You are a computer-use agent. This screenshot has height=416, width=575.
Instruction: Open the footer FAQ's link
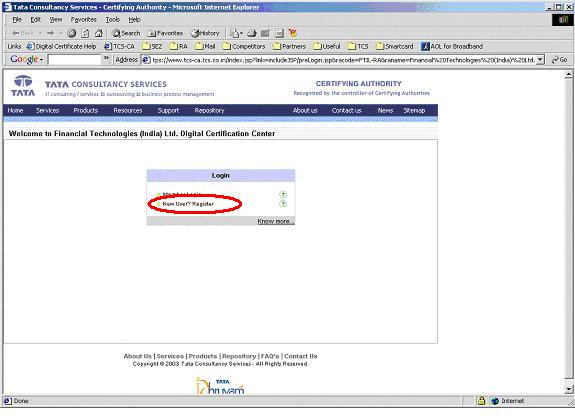pos(270,356)
